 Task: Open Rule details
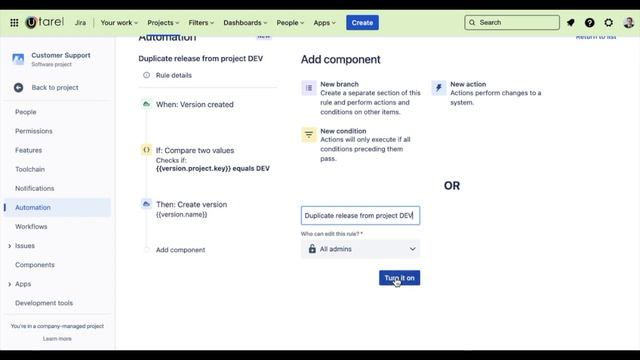pyautogui.click(x=173, y=75)
